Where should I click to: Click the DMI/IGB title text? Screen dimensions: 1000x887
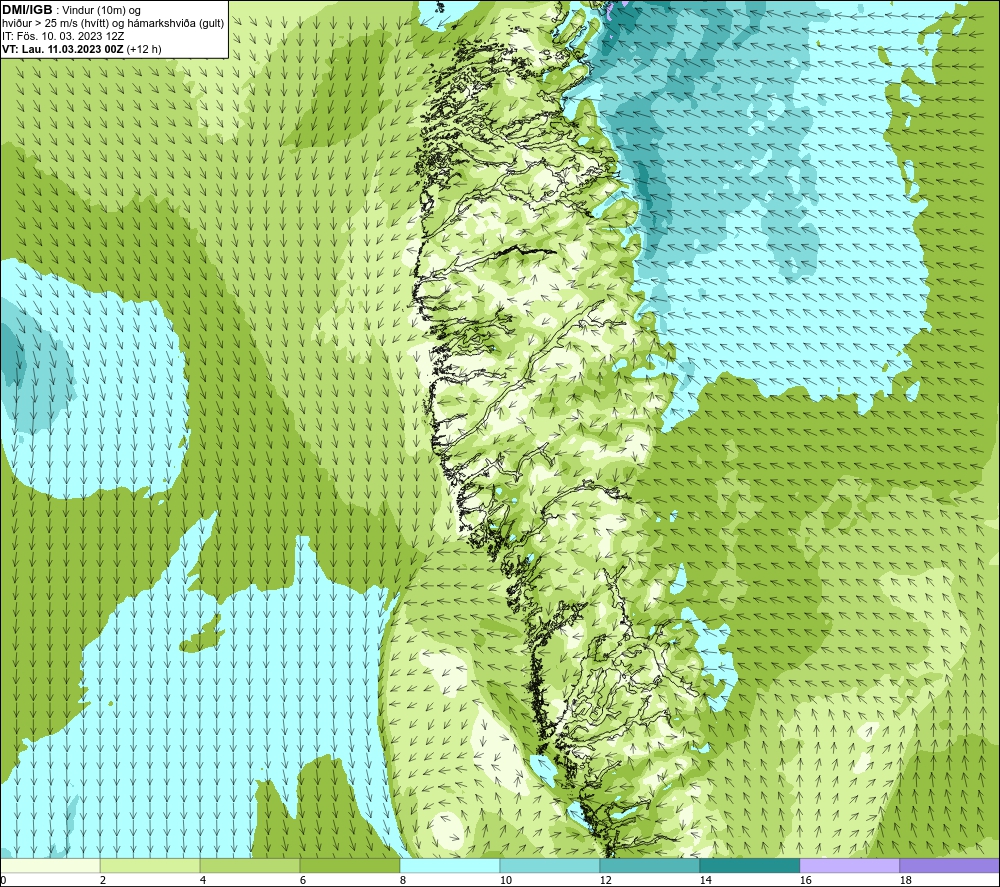click(27, 10)
